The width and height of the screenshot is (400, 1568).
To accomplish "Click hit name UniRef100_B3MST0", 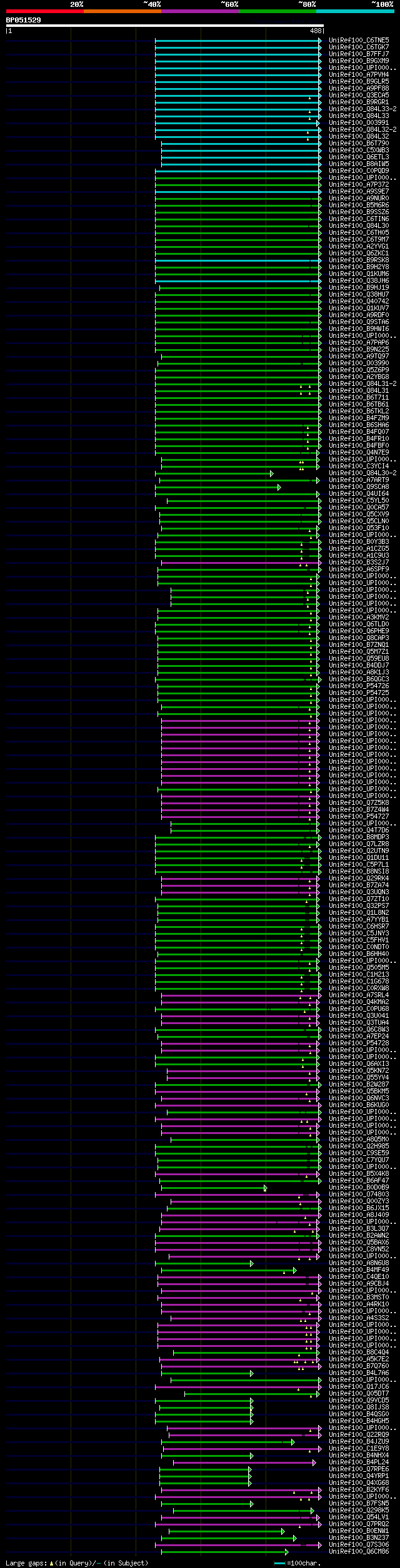I will point(359,1298).
